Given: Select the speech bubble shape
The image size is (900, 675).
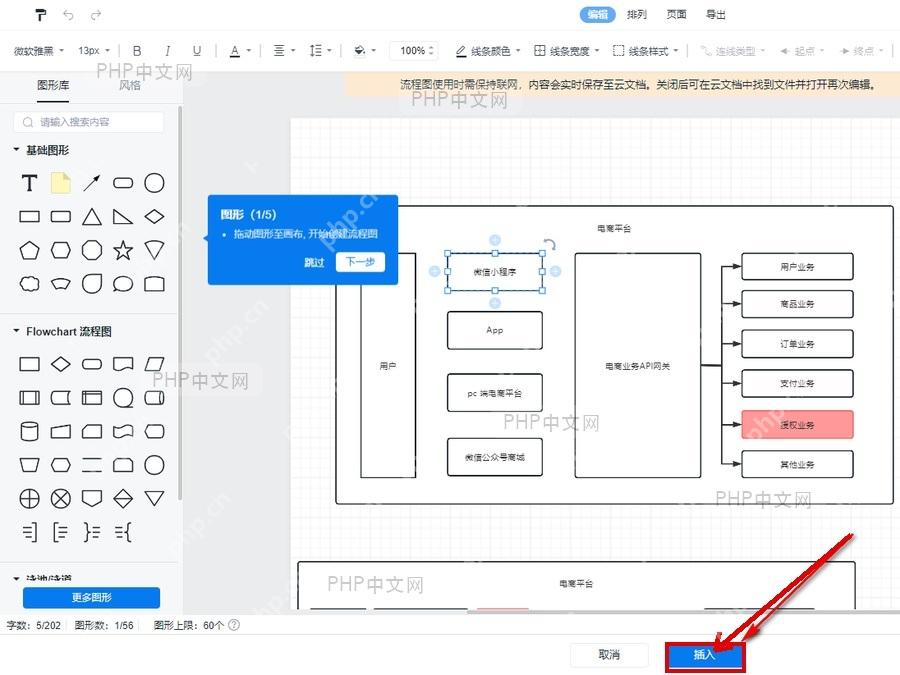Looking at the screenshot, I should 123,284.
